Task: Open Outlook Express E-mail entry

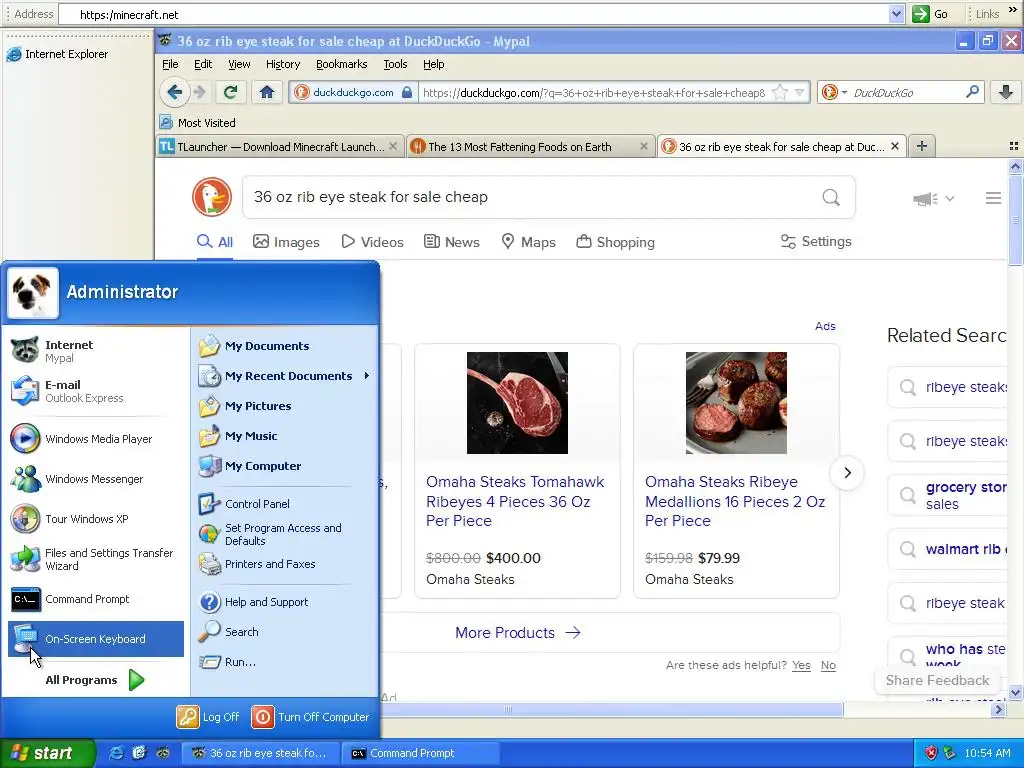Action: 95,391
